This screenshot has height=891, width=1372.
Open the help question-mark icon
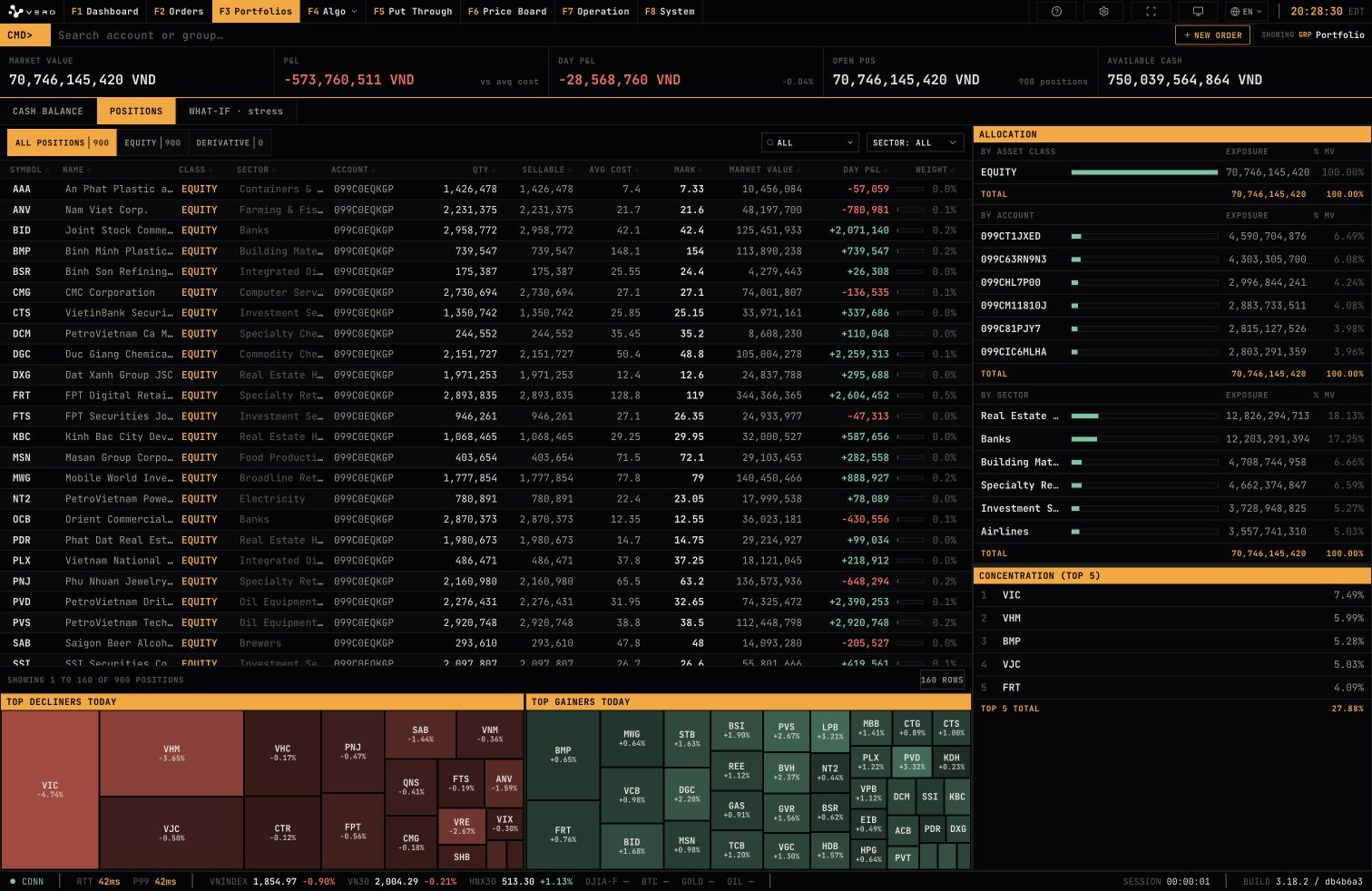coord(1056,12)
